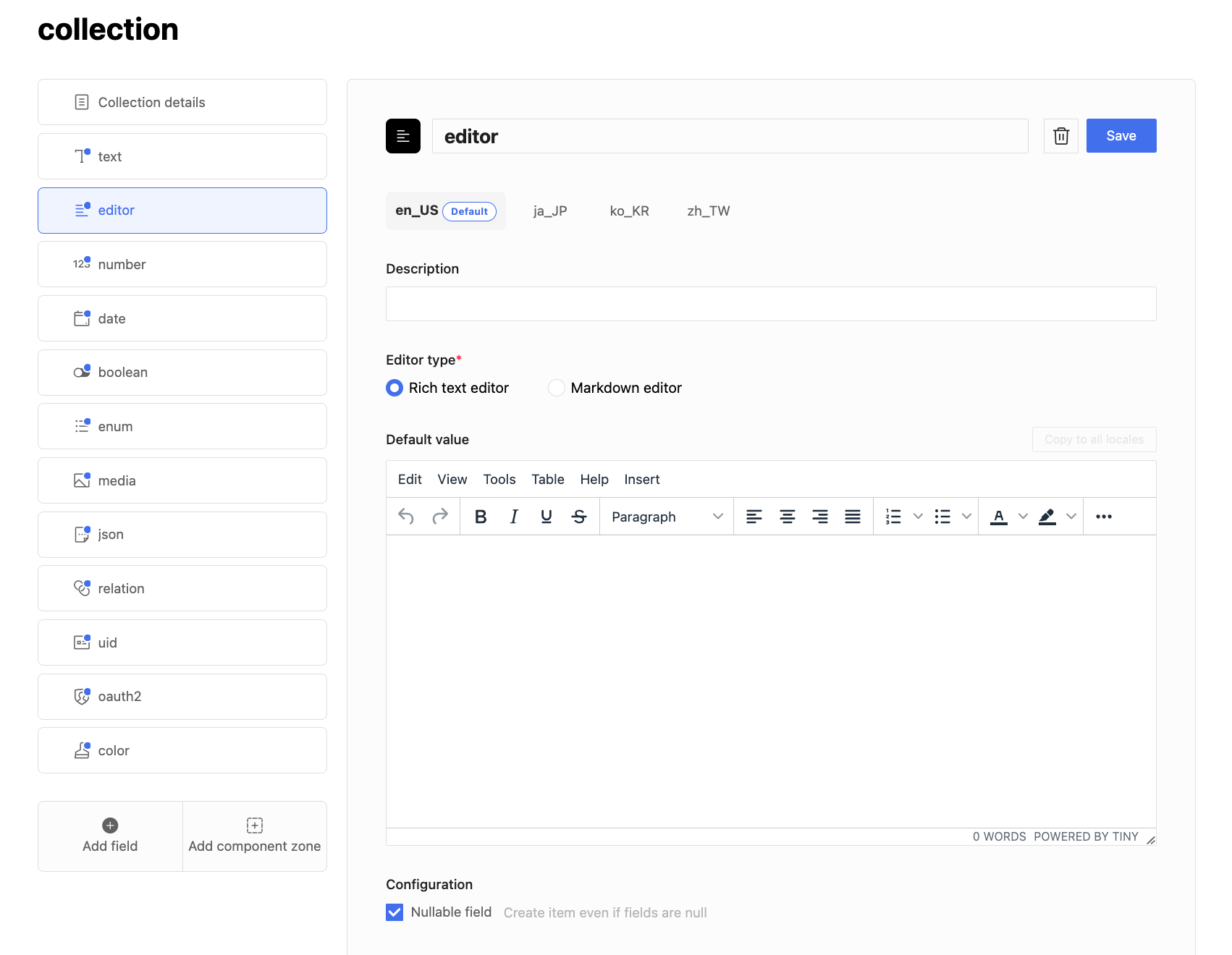Toggle bold formatting
The image size is (1232, 955).
pyautogui.click(x=481, y=517)
